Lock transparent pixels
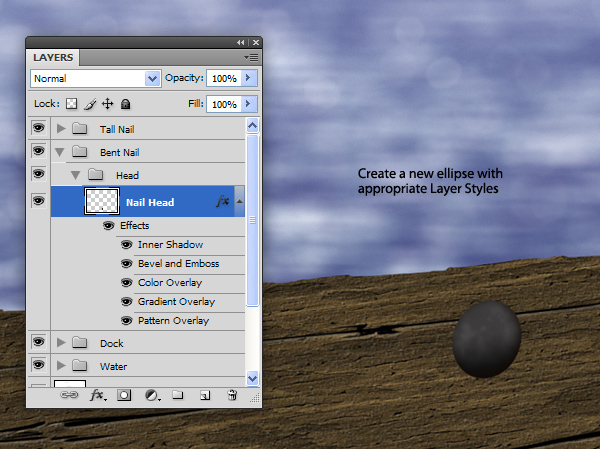Viewport: 600px width, 449px height. click(x=72, y=104)
